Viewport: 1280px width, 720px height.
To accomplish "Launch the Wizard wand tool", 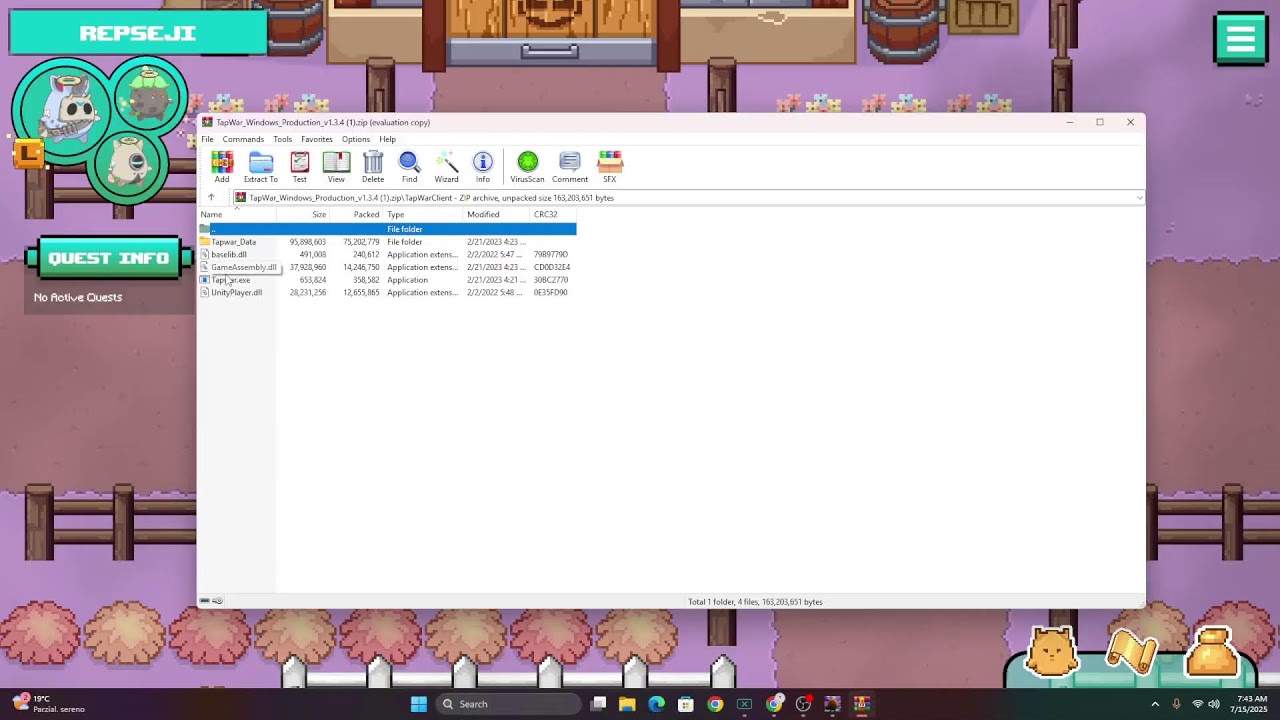I will coord(446,167).
